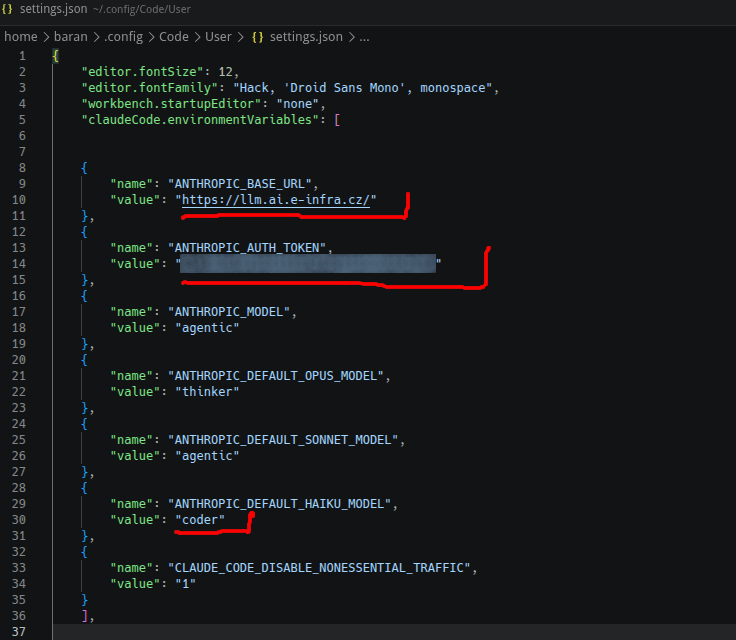Click the "agentic" value on line 26
The height and width of the screenshot is (640, 736).
tap(207, 455)
